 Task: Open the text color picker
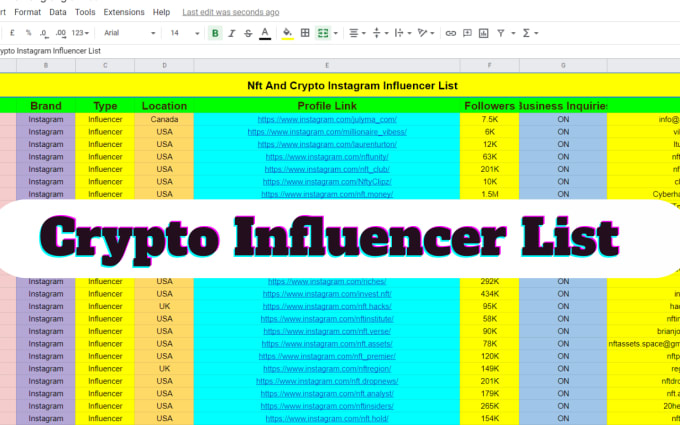(x=265, y=33)
